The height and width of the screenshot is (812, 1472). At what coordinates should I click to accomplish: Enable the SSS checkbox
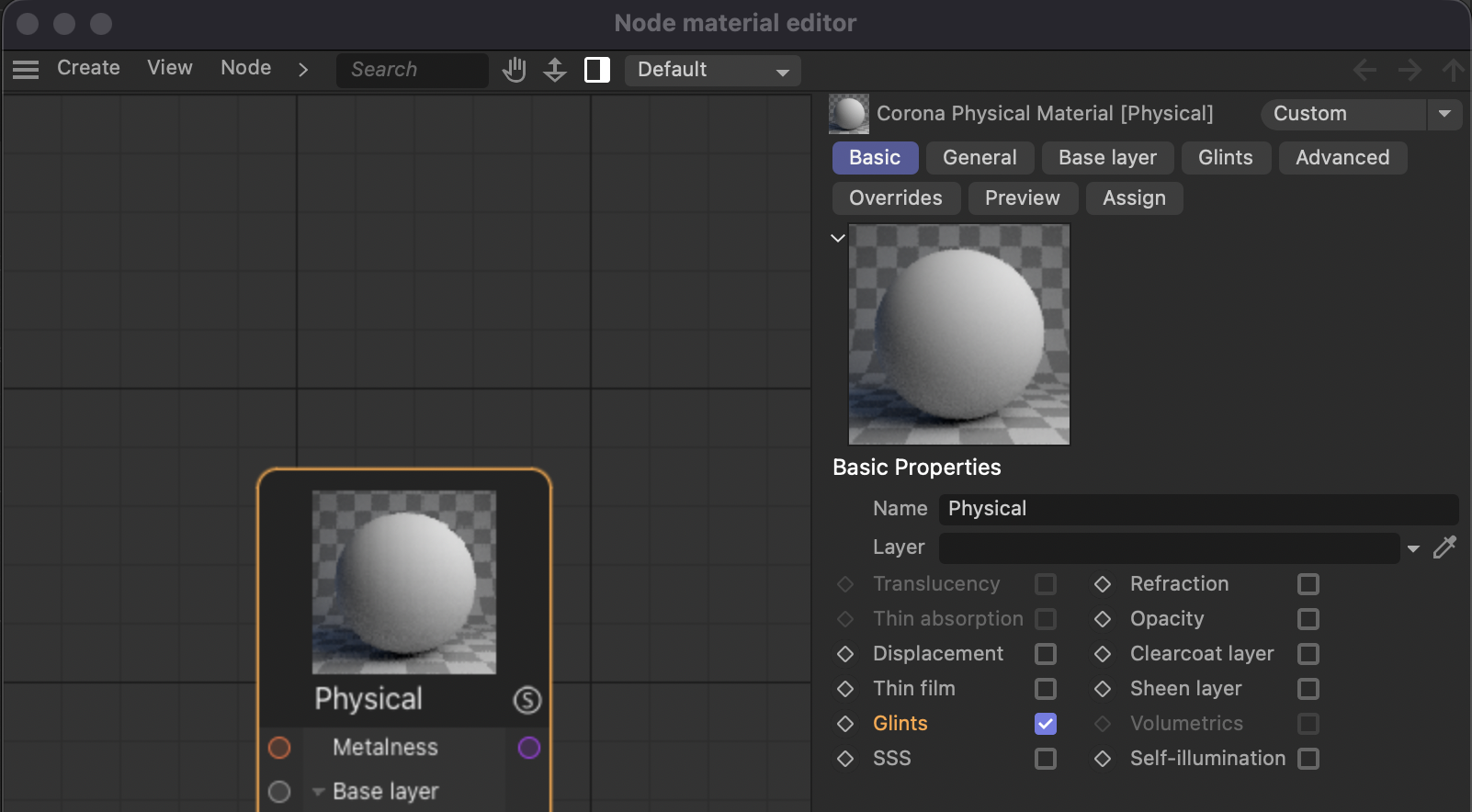[1046, 759]
